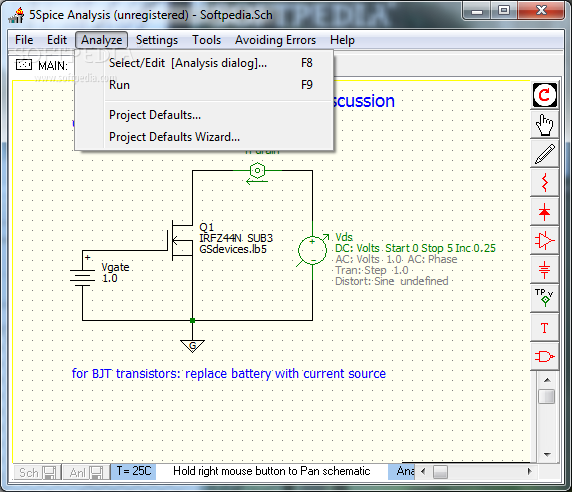
Task: Click the Q1 component label
Action: (206, 227)
